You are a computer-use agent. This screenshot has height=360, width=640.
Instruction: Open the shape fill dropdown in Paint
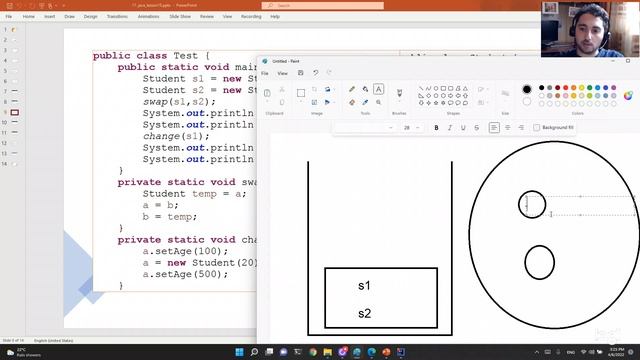tap(482, 102)
